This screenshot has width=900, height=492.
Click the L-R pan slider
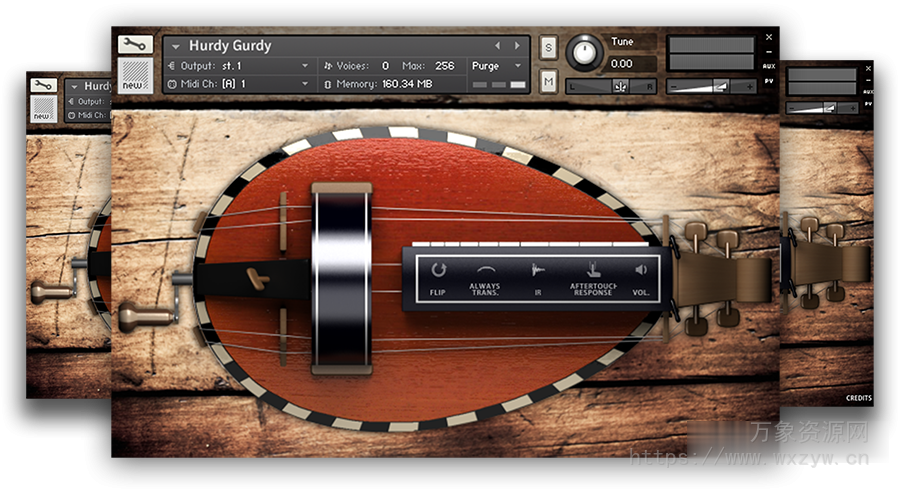[x=611, y=87]
